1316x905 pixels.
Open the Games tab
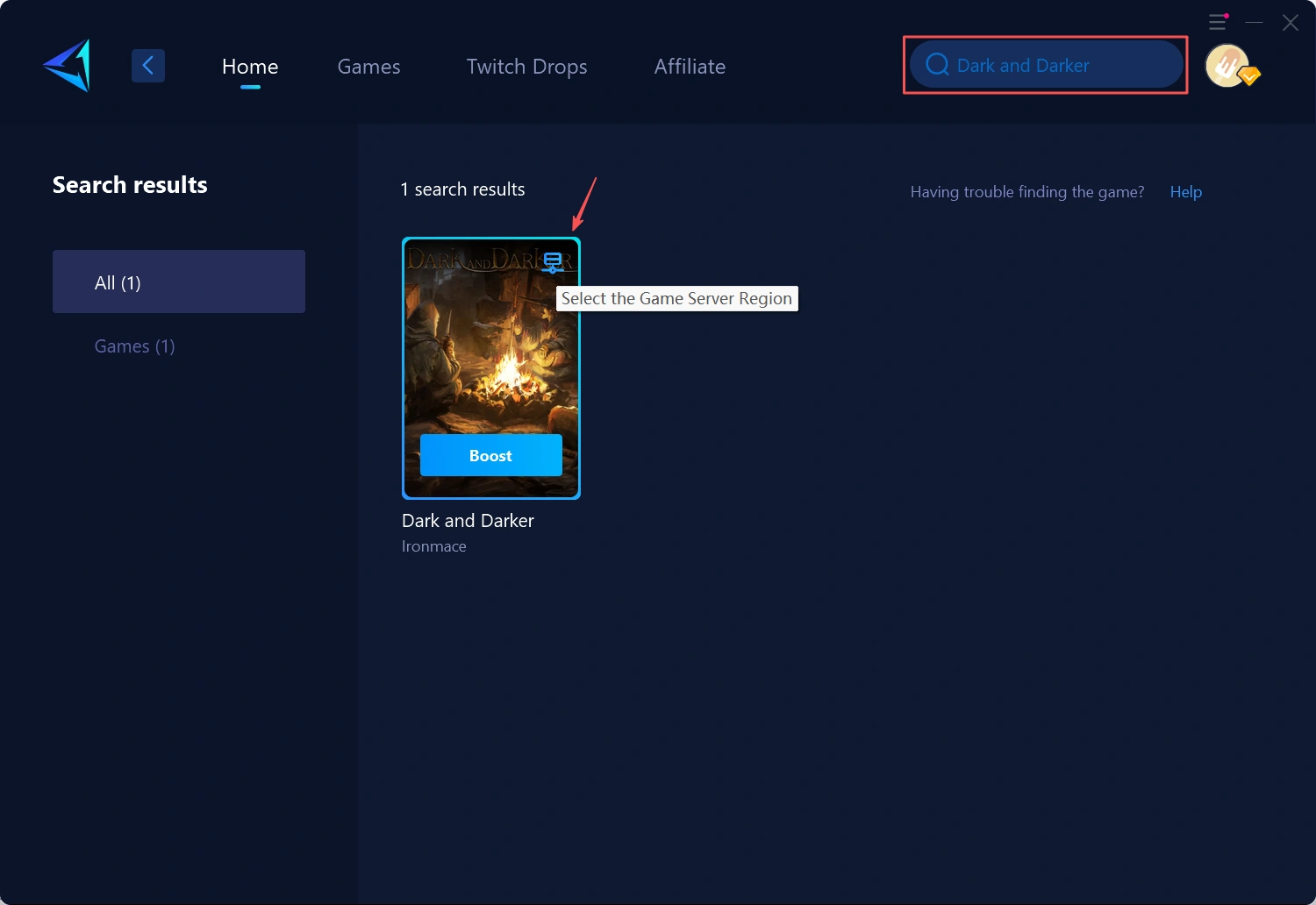pos(368,67)
